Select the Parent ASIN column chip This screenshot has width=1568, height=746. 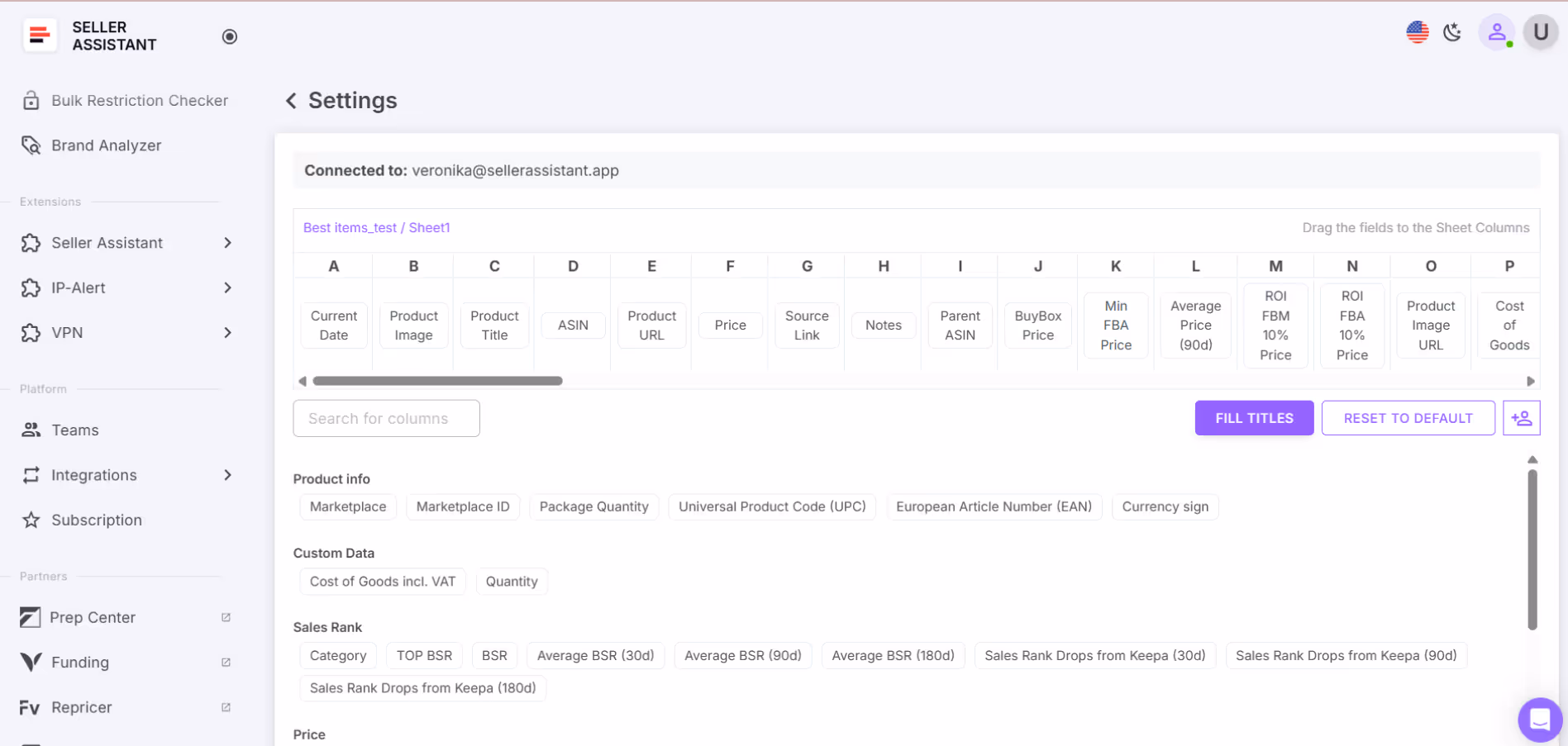[960, 325]
